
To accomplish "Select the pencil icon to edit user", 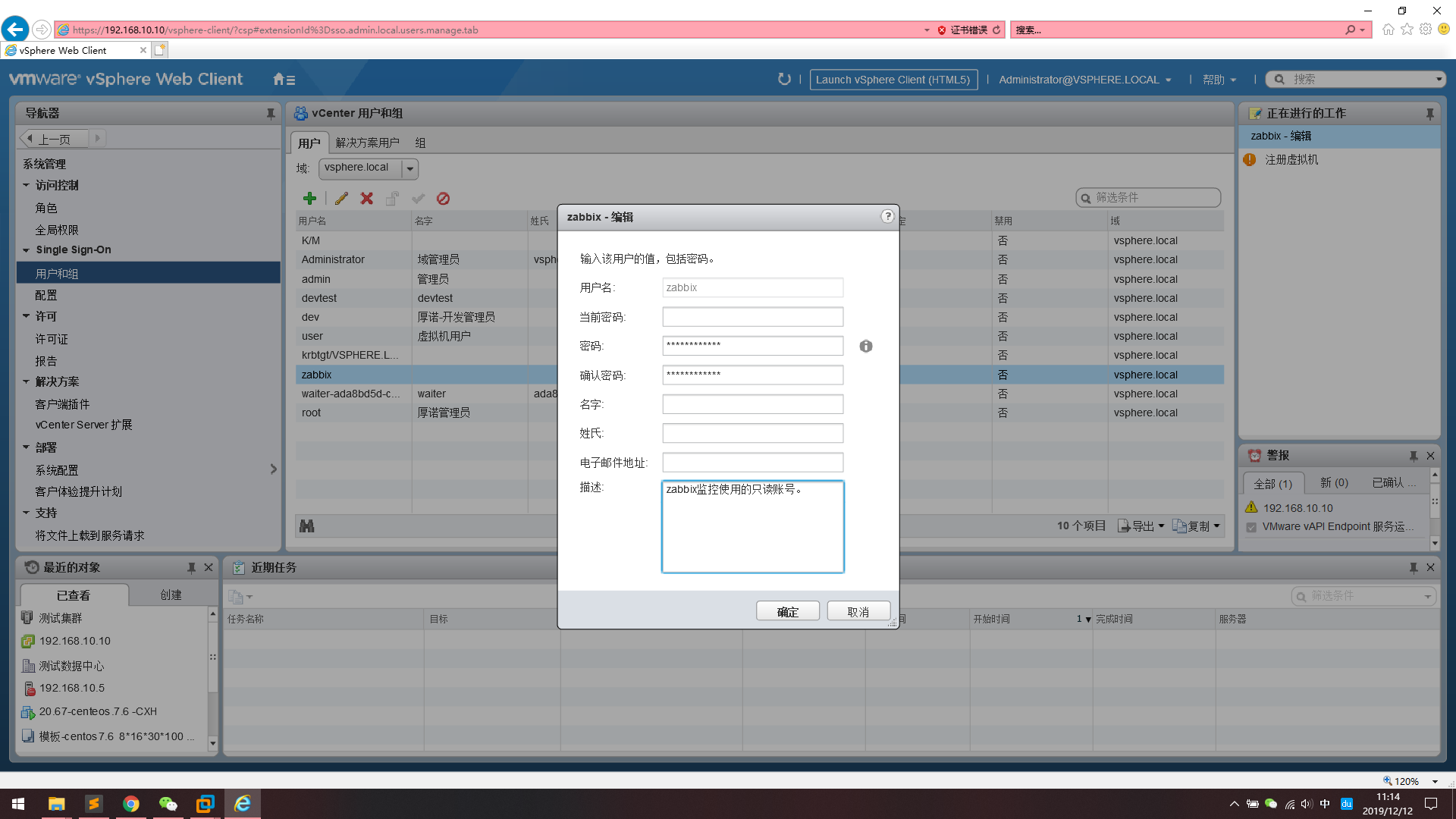I will 341,198.
